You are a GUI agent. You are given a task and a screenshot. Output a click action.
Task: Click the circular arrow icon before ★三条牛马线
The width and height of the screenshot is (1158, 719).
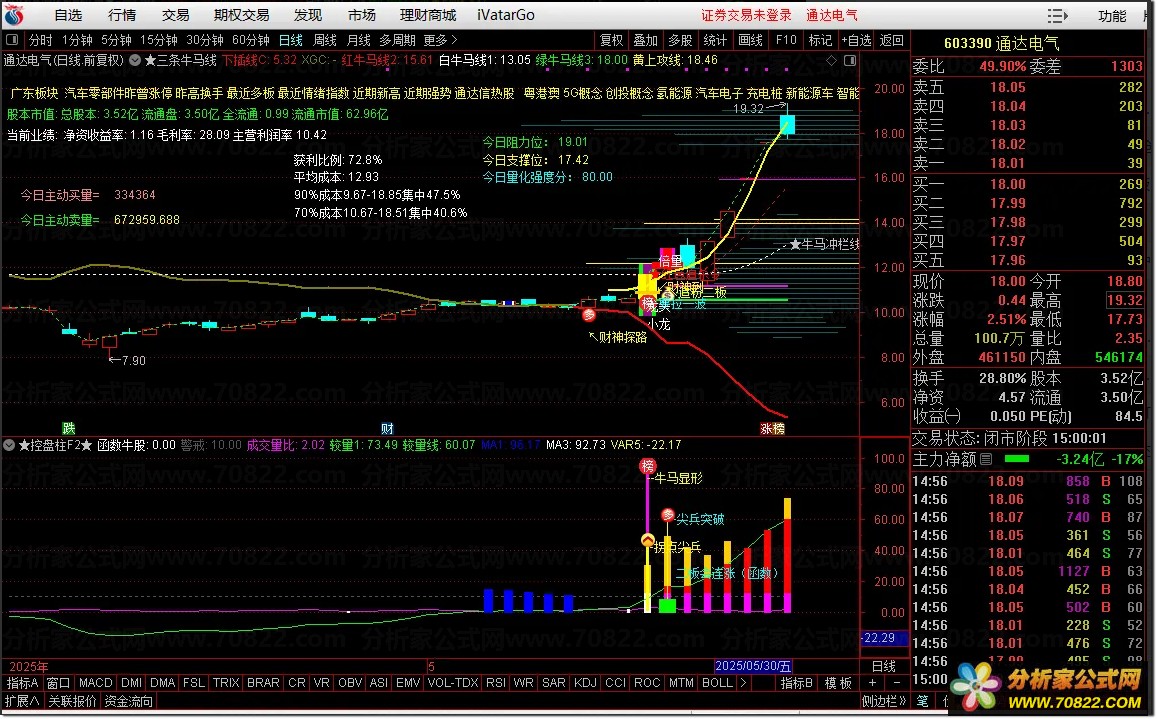tap(135, 61)
